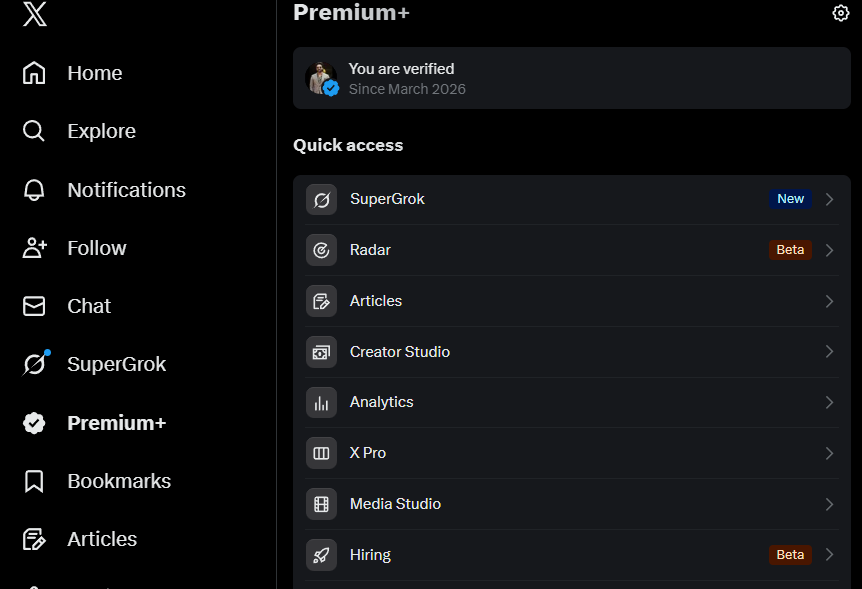Image resolution: width=862 pixels, height=589 pixels.
Task: Click the Creator Studio icon in quick access
Action: click(321, 352)
